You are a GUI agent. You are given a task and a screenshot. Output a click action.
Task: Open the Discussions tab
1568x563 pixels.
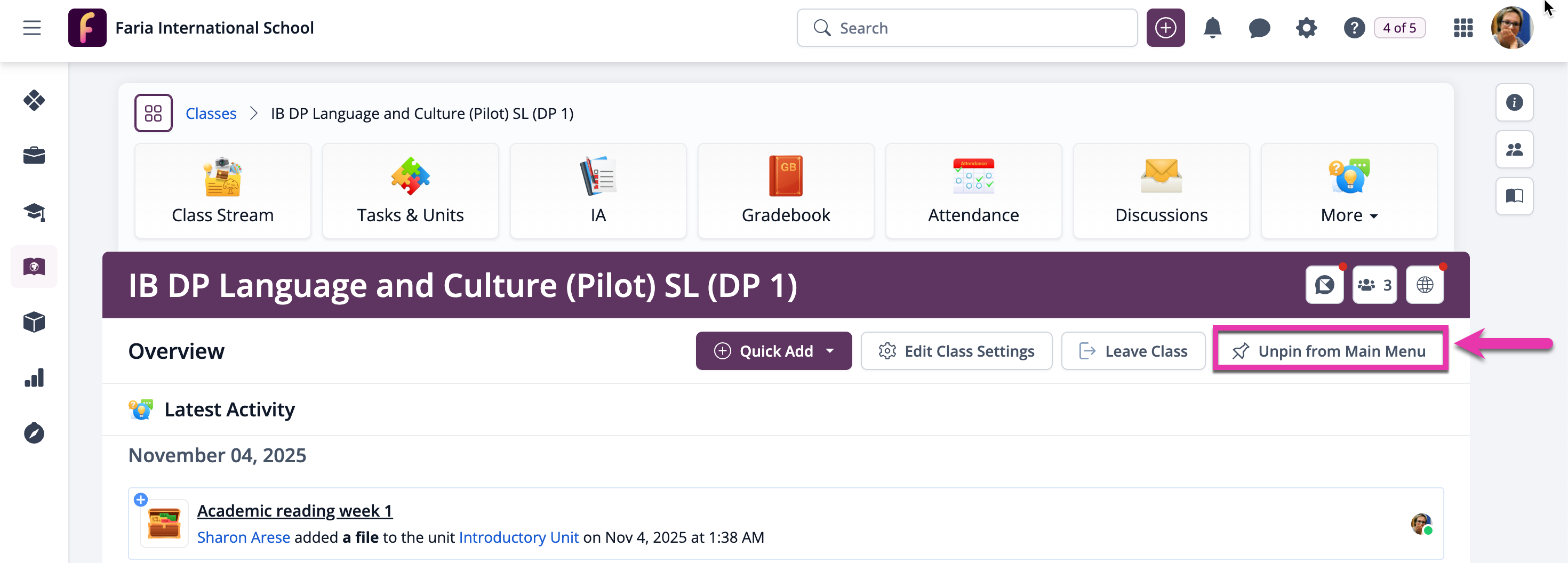tap(1161, 191)
